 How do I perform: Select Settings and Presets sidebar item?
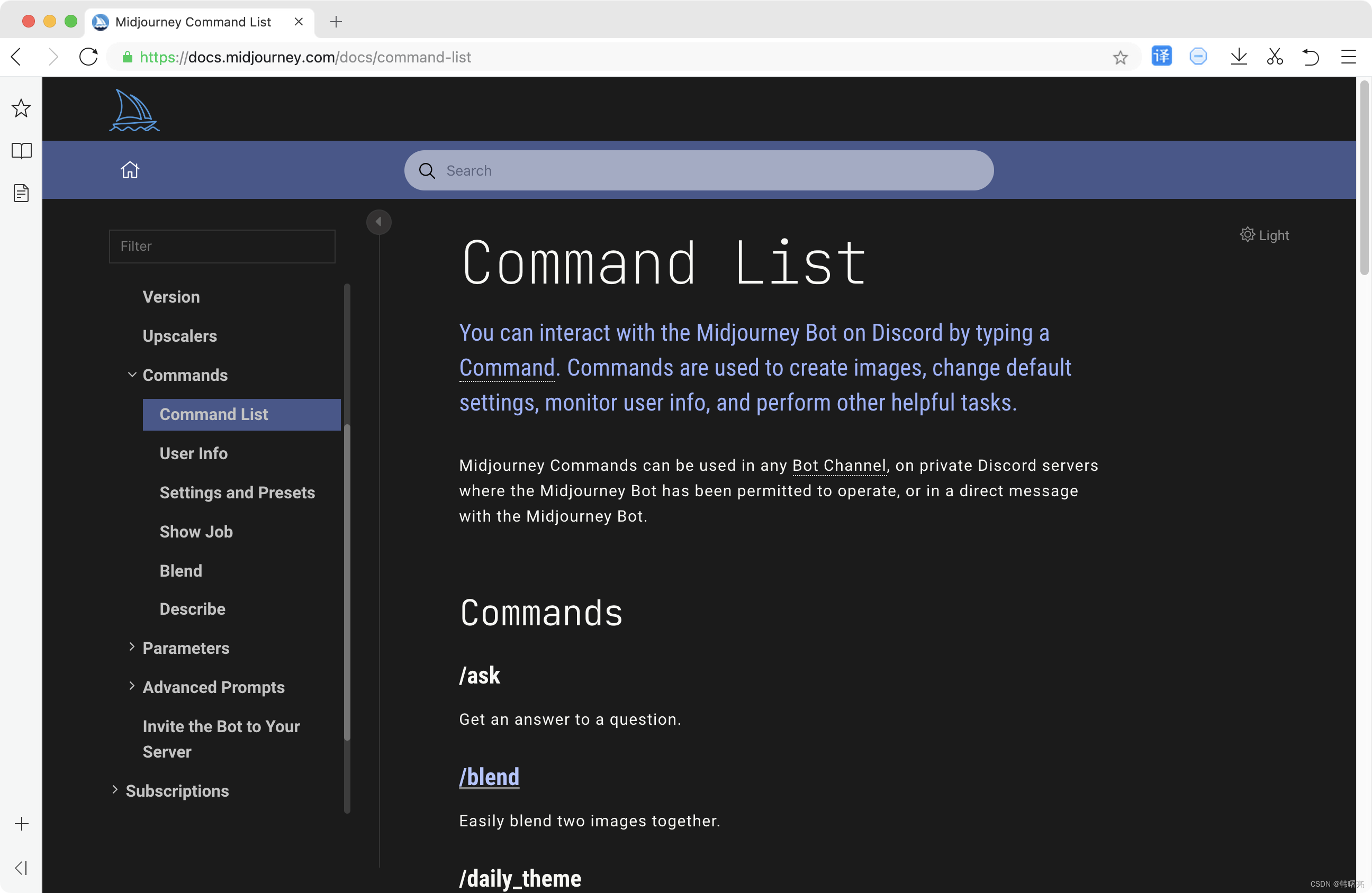(x=237, y=493)
